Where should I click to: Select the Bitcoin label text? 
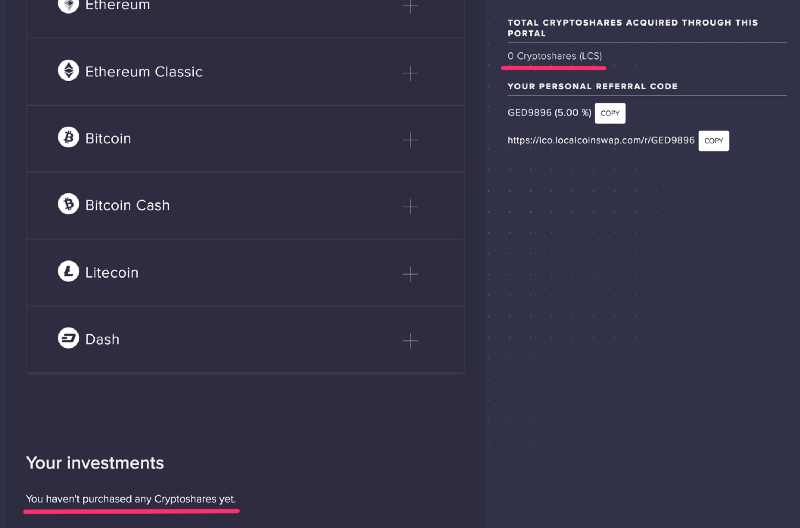coord(108,139)
